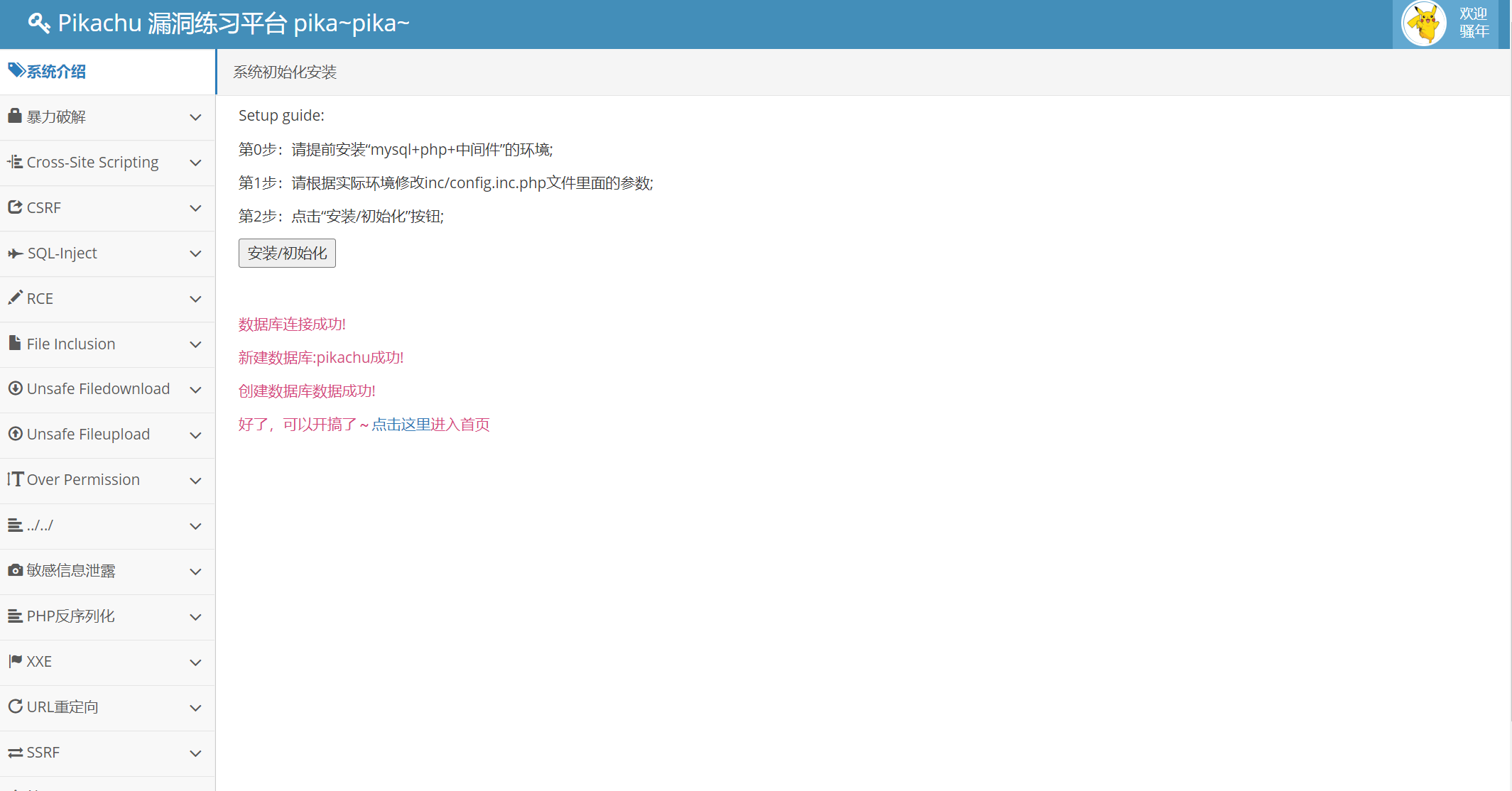Toggle the ../.. section expander
Viewport: 1512px width, 791px height.
coord(195,526)
